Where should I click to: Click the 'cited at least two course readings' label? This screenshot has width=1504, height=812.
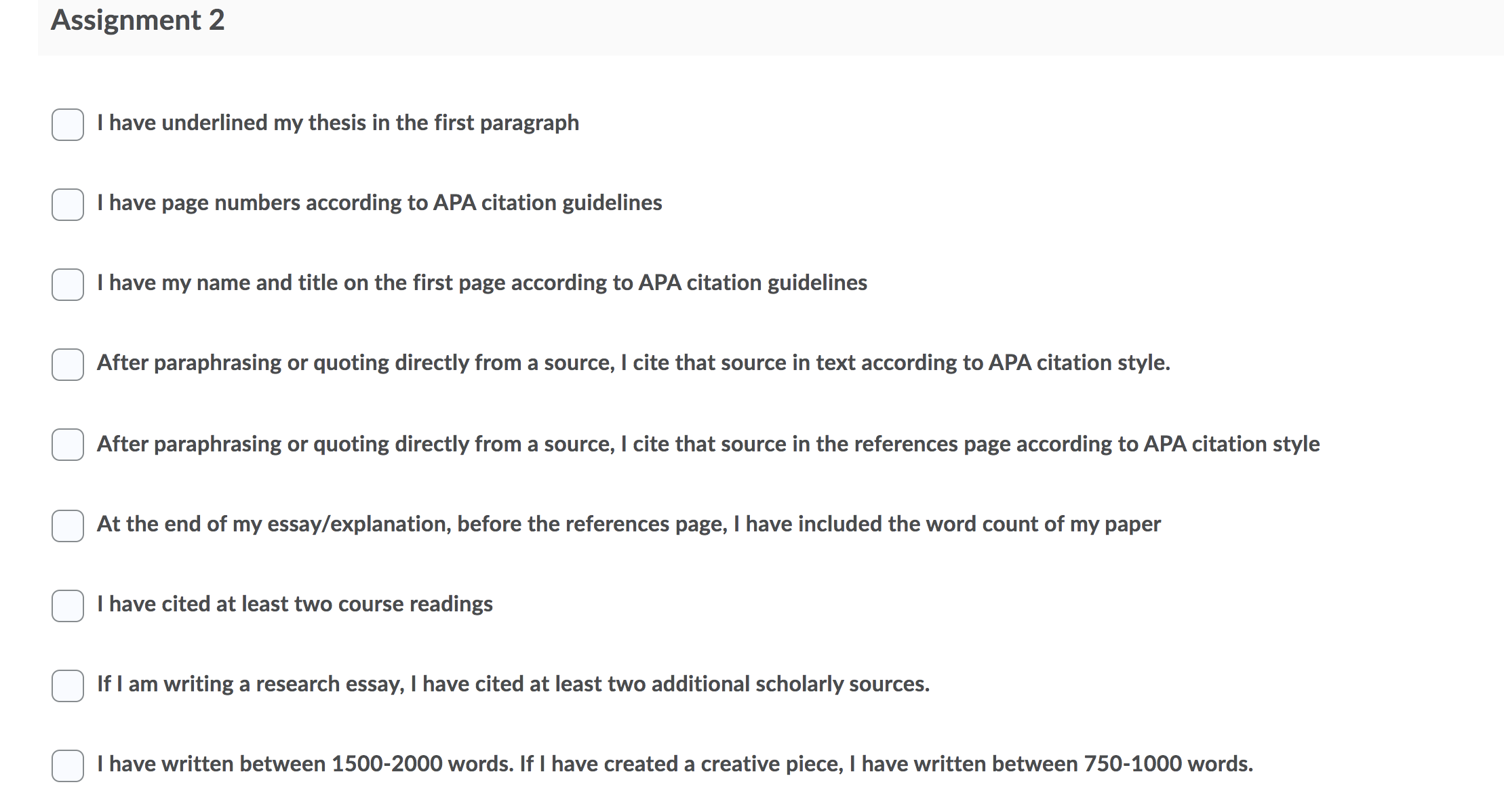click(295, 605)
